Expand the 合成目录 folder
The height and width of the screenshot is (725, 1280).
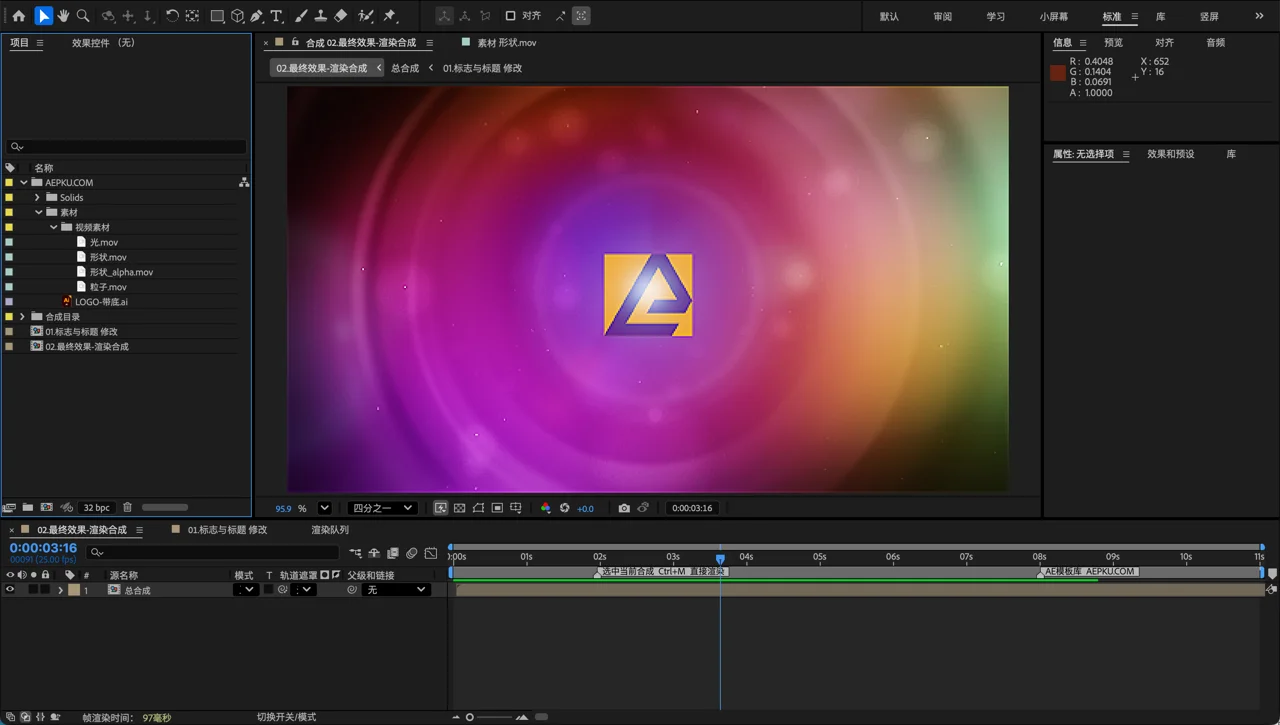point(22,316)
